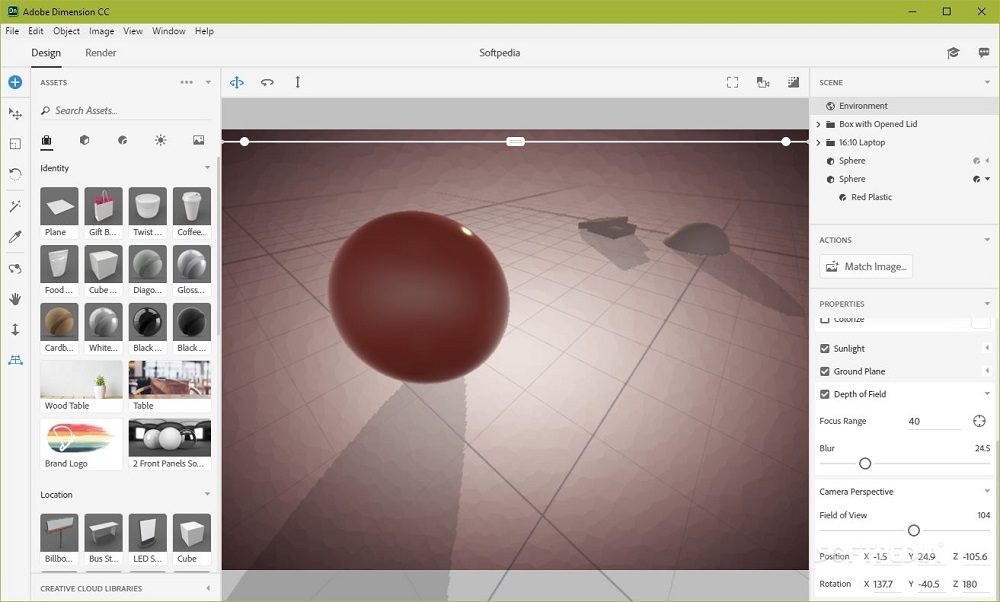Expand the 16:10 Laptop scene item
The width and height of the screenshot is (1000, 602).
[817, 142]
